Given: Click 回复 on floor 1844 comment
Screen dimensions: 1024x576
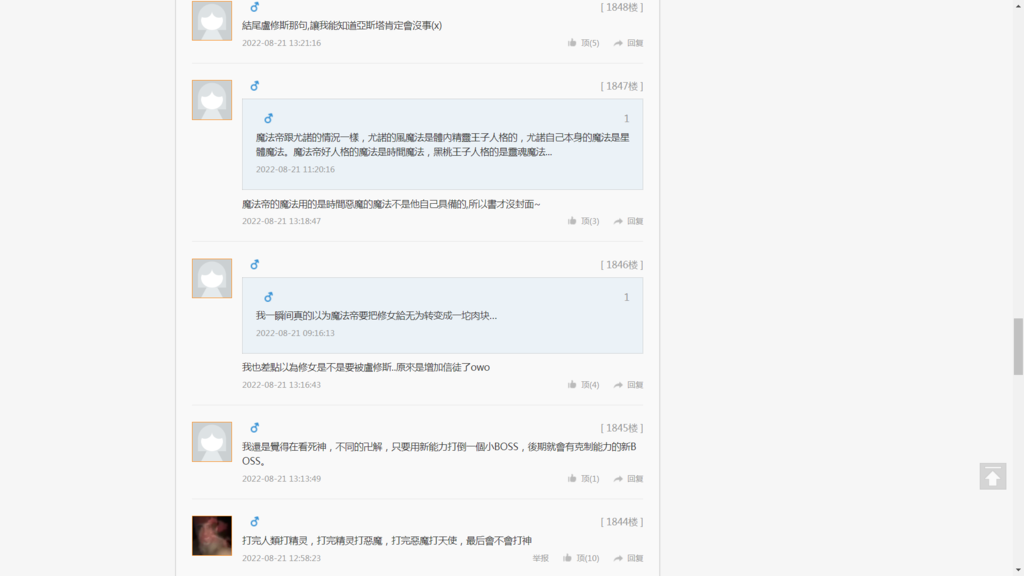Looking at the screenshot, I should pos(628,558).
